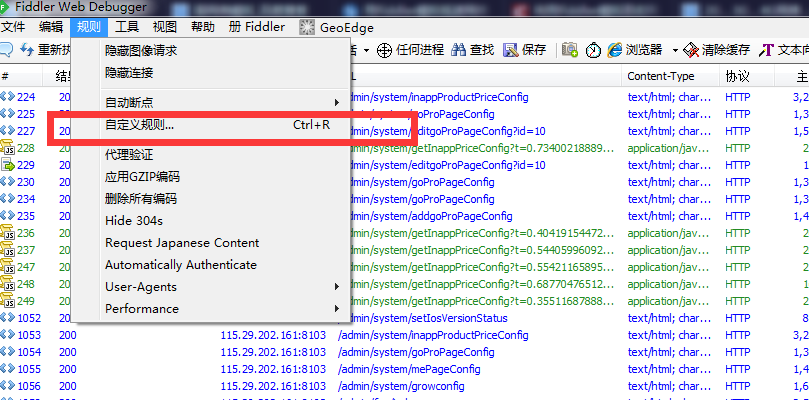
Task: Click the 文本向导 T wizard icon
Action: point(767,50)
